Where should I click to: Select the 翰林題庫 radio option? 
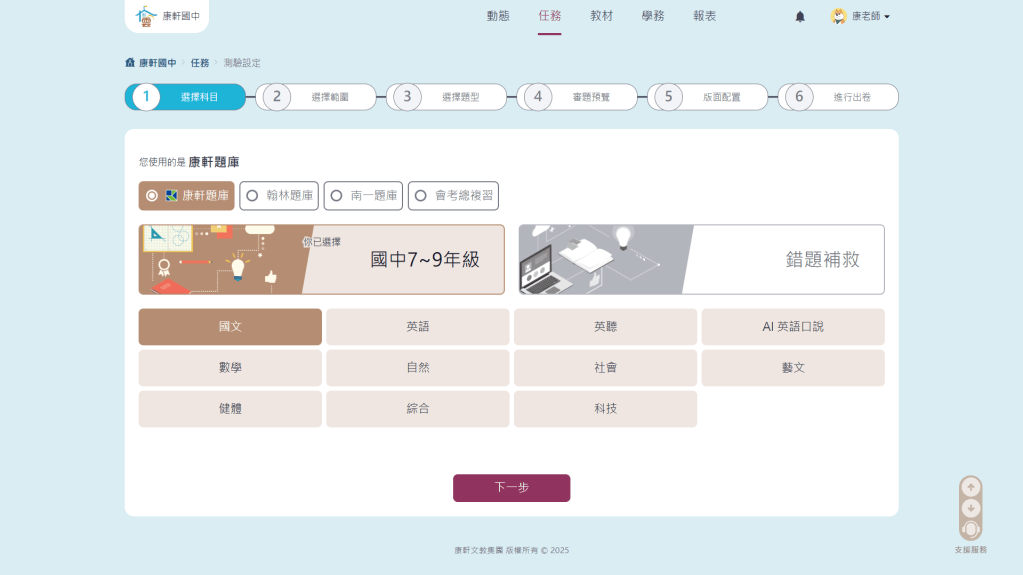click(x=252, y=196)
